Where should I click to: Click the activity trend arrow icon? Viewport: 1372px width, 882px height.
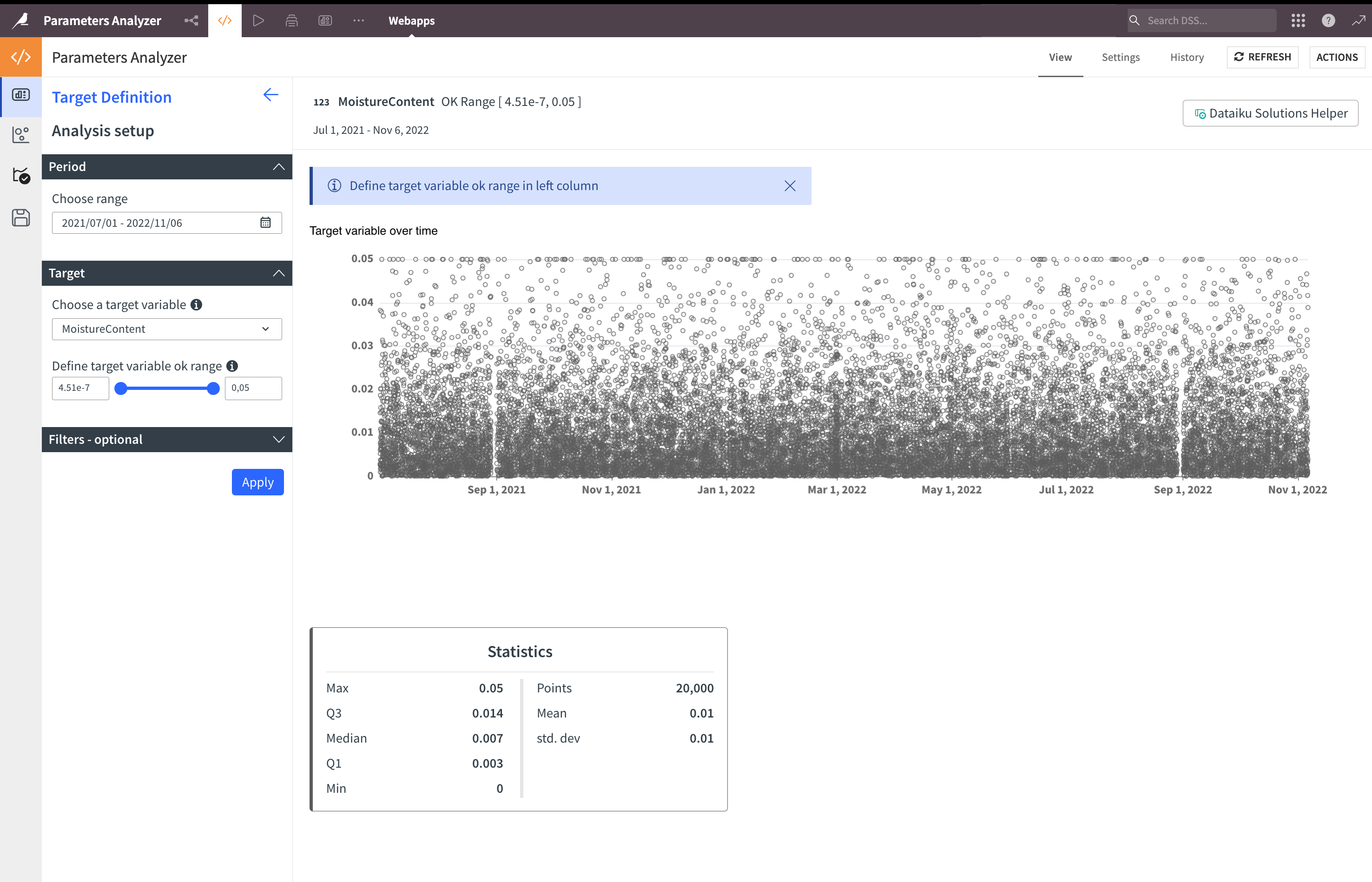tap(1358, 20)
